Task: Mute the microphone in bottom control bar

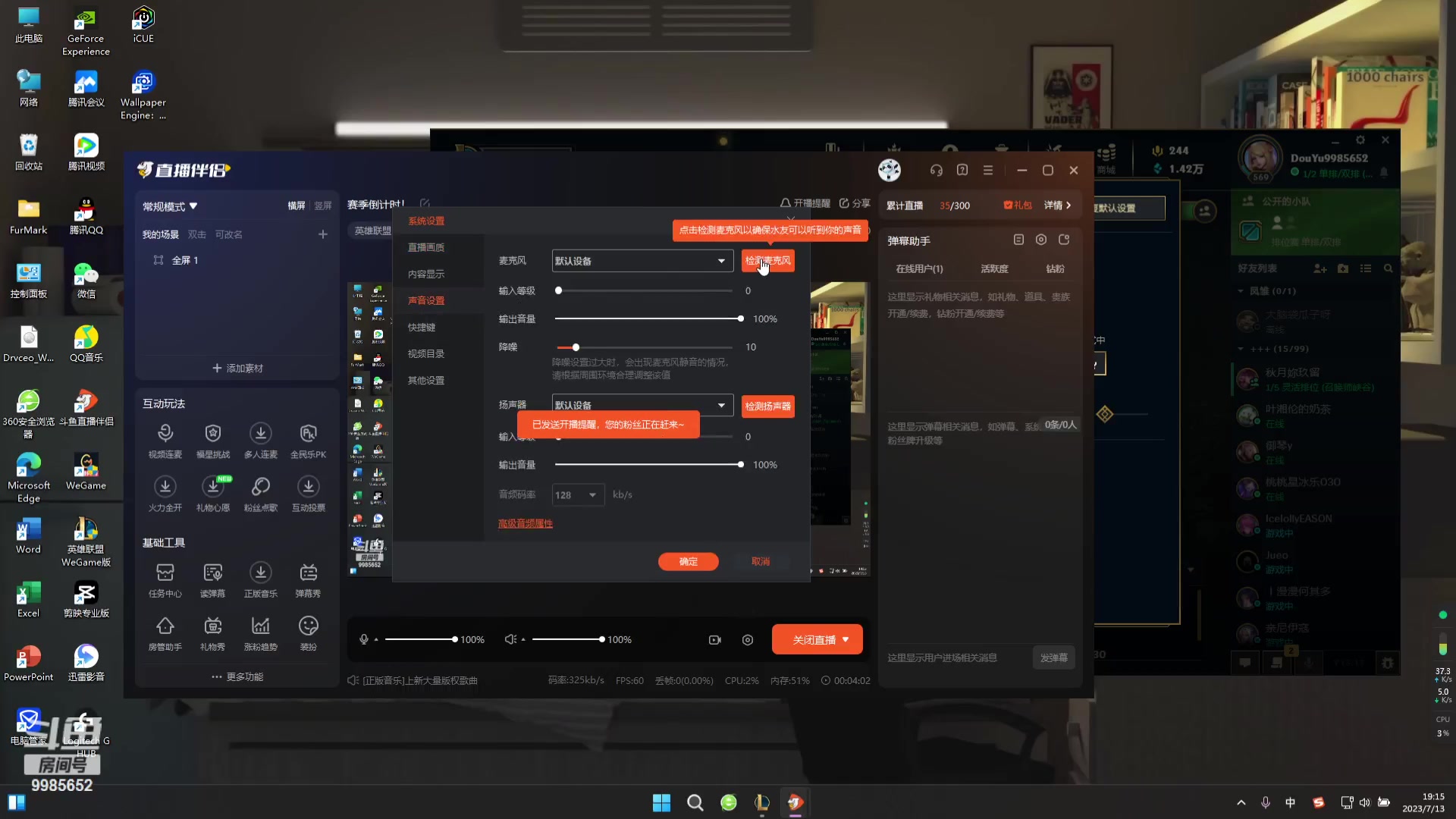Action: click(x=364, y=639)
